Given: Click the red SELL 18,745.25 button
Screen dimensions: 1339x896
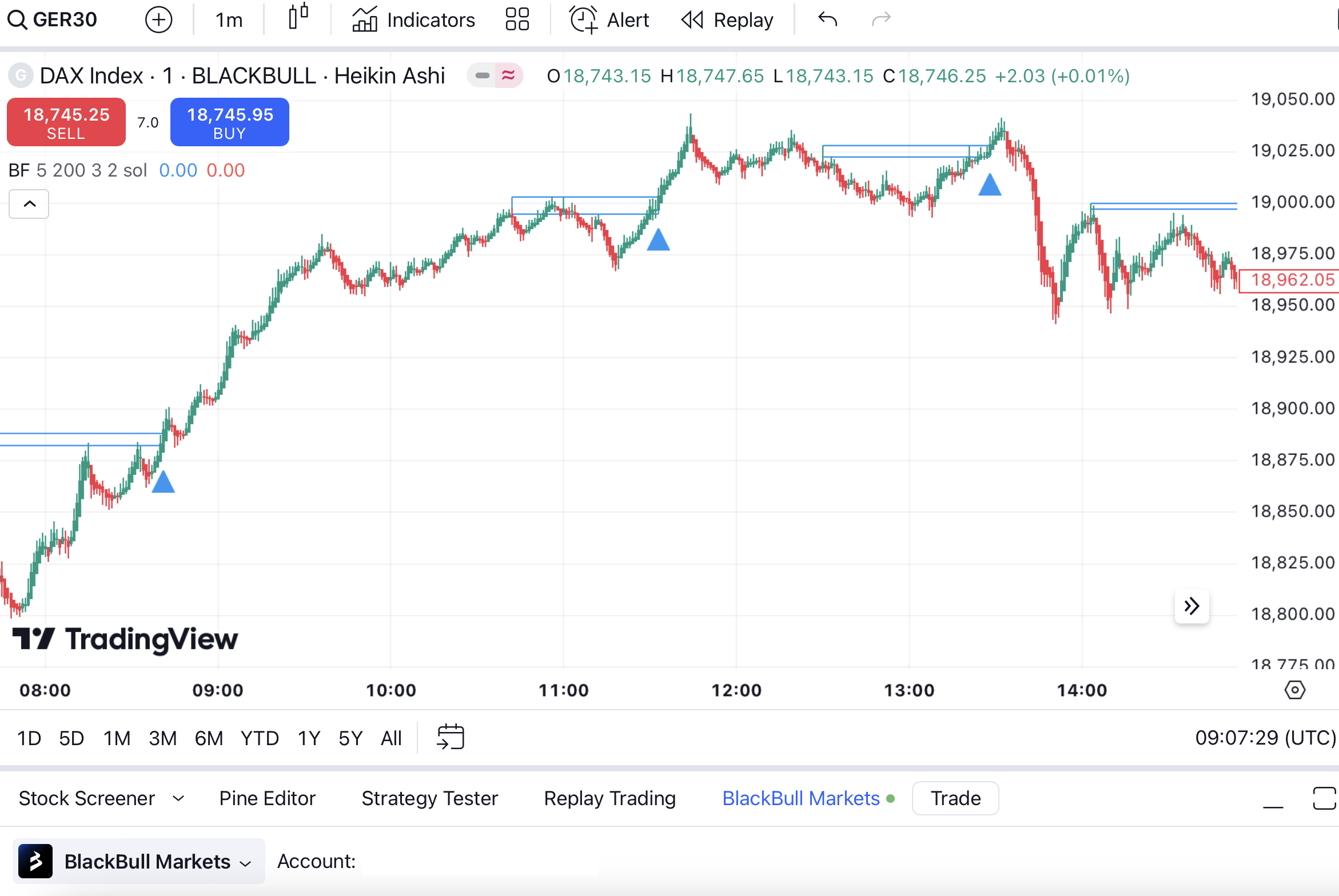Looking at the screenshot, I should (66, 122).
